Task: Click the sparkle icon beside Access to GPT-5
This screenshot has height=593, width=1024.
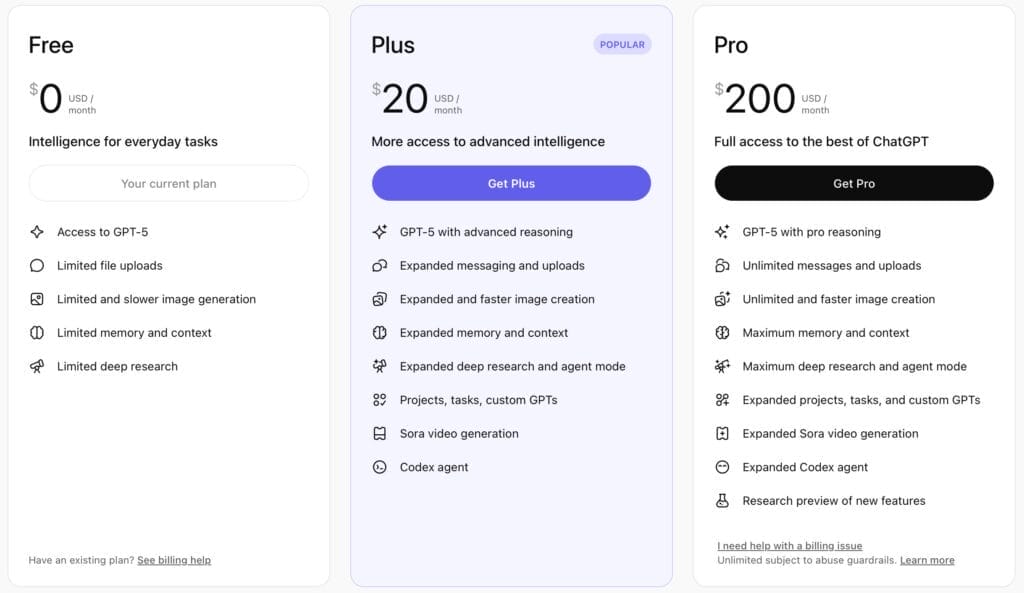Action: coord(37,232)
